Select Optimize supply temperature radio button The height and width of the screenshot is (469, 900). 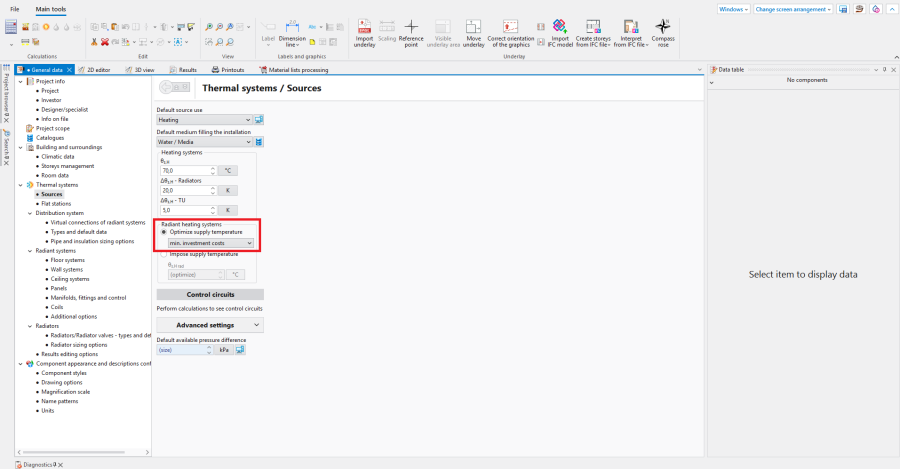164,232
